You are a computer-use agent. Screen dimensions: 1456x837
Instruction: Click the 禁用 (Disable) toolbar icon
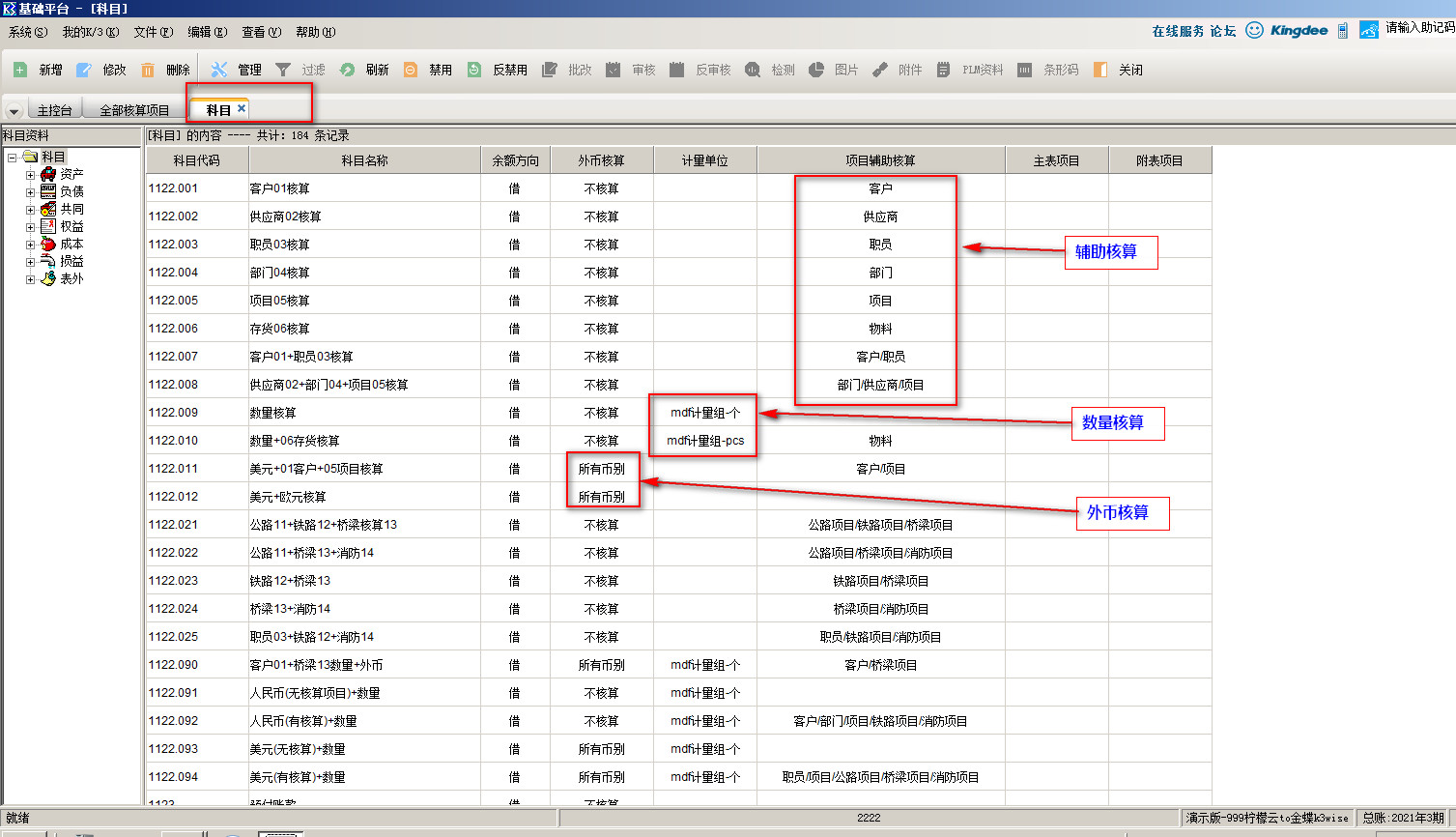411,70
